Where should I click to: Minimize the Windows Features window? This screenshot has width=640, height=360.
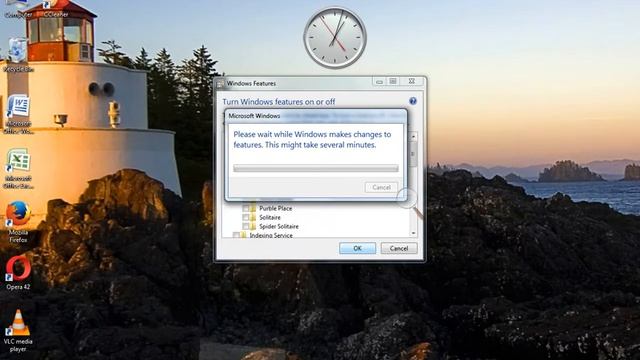click(x=379, y=82)
